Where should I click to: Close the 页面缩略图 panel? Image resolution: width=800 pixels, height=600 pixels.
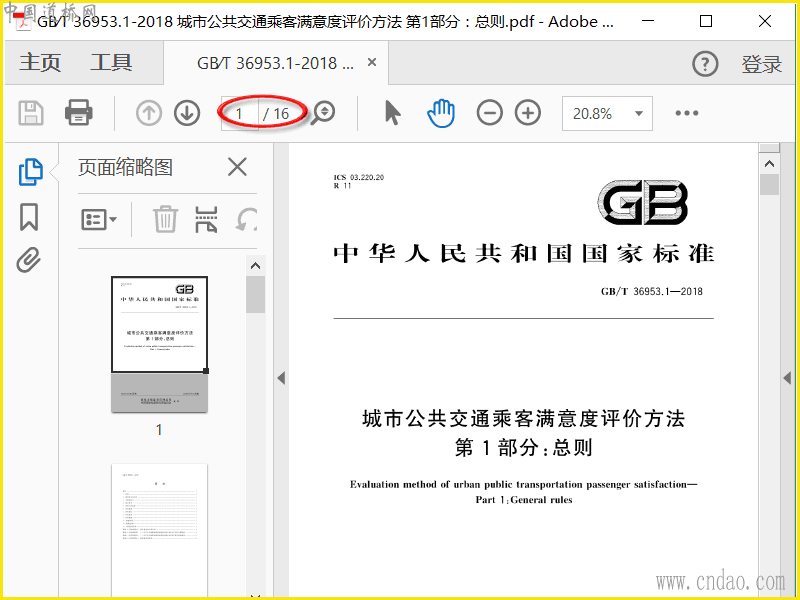click(x=237, y=167)
